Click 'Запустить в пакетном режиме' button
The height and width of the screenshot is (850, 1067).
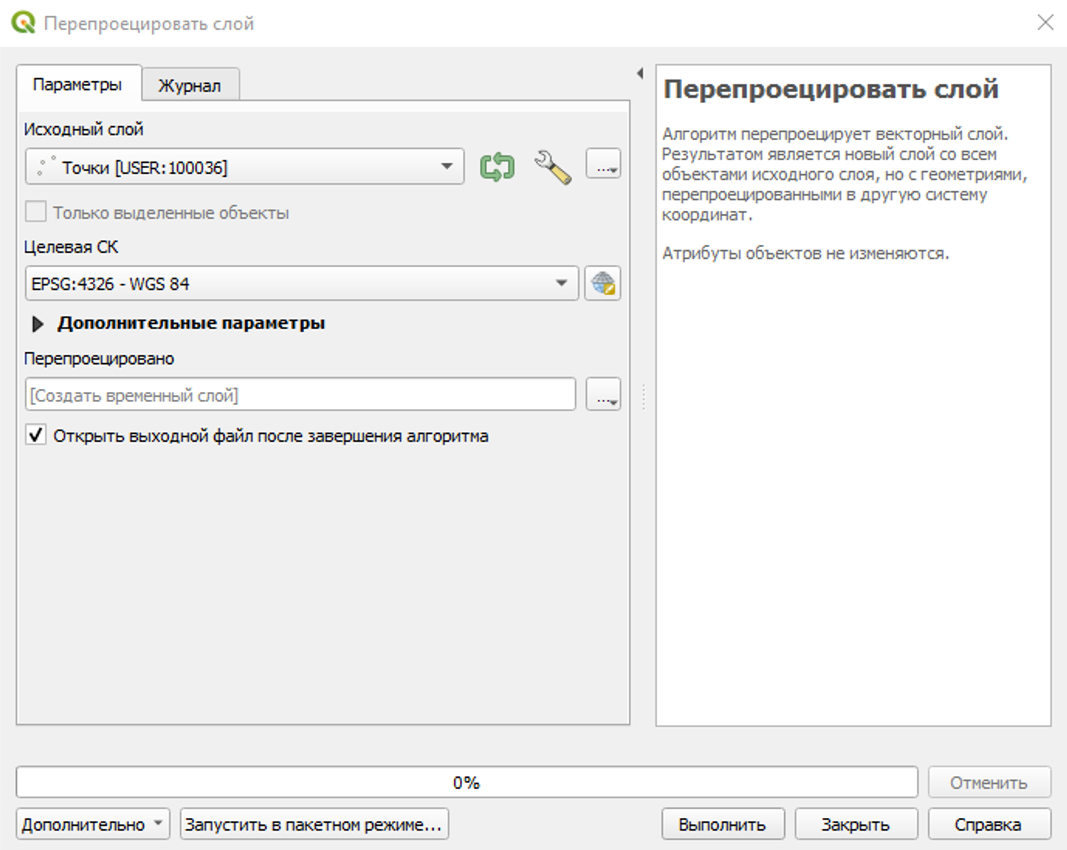(314, 825)
